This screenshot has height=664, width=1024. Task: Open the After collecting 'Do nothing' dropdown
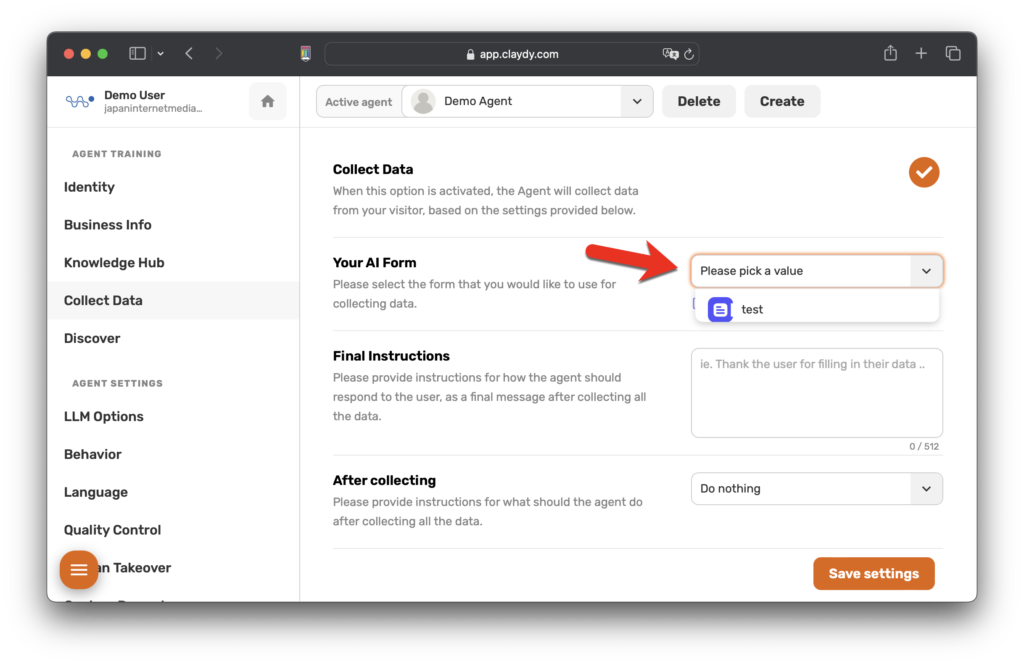[x=816, y=489]
